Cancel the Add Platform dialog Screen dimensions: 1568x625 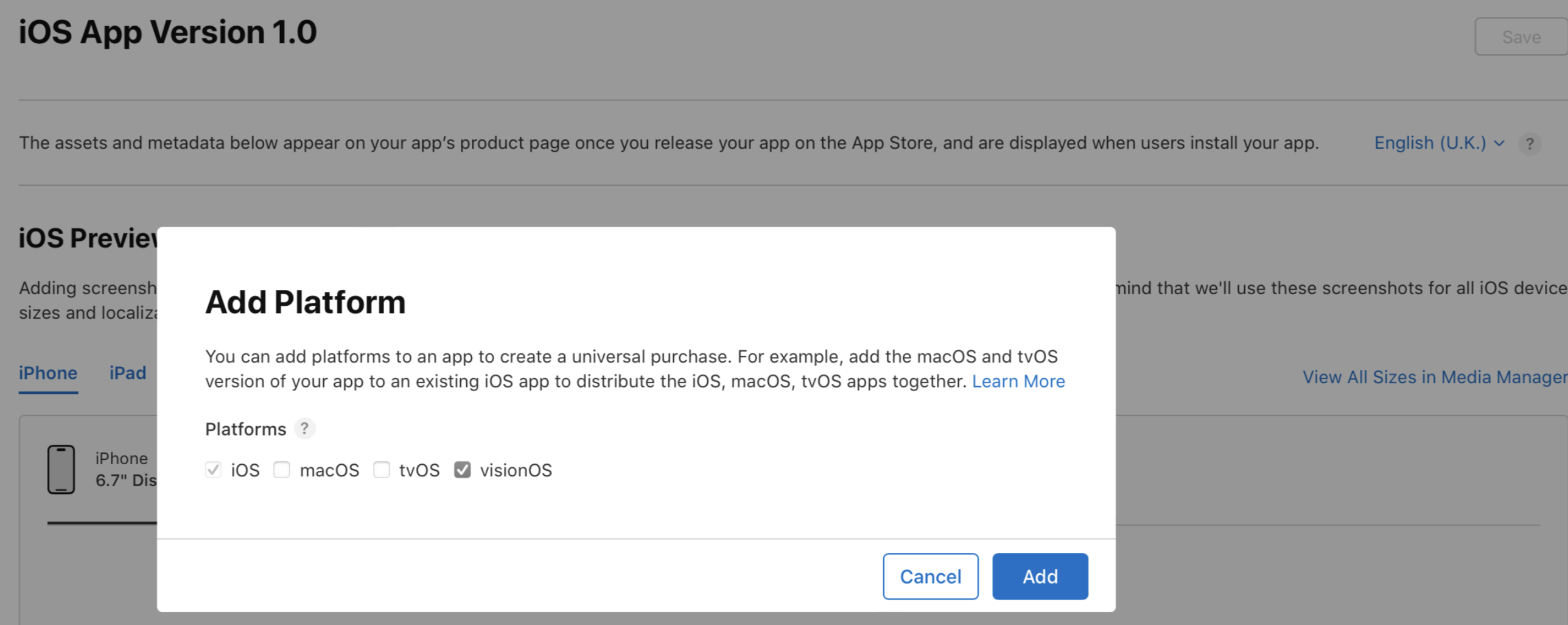tap(930, 576)
